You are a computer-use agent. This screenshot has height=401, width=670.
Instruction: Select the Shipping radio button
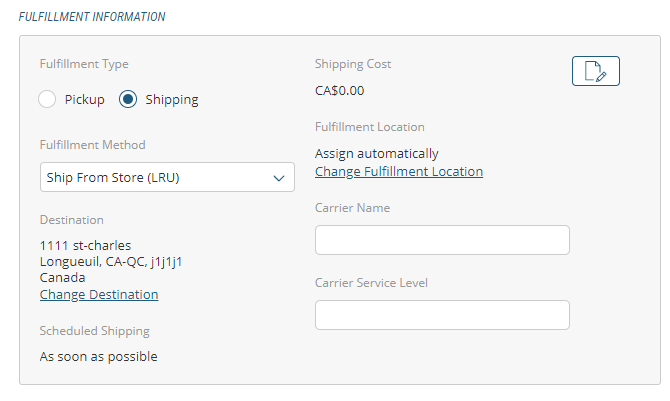click(128, 99)
